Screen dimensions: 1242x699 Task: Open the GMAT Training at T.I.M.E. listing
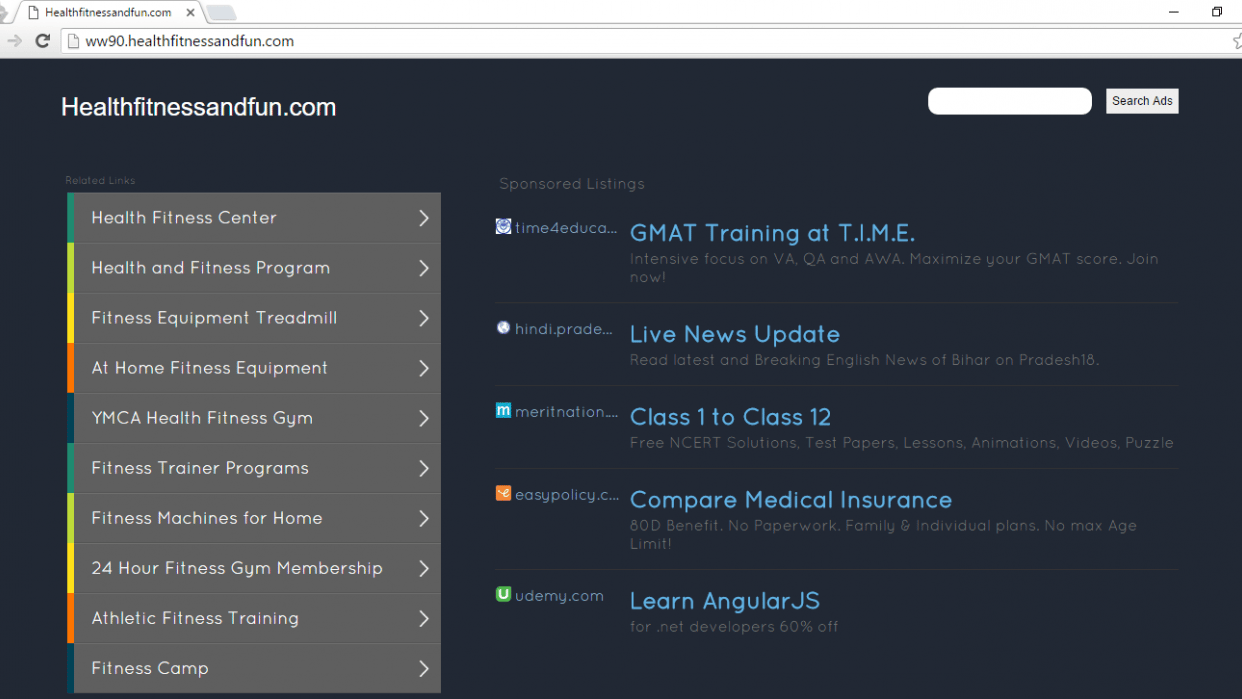(x=771, y=232)
